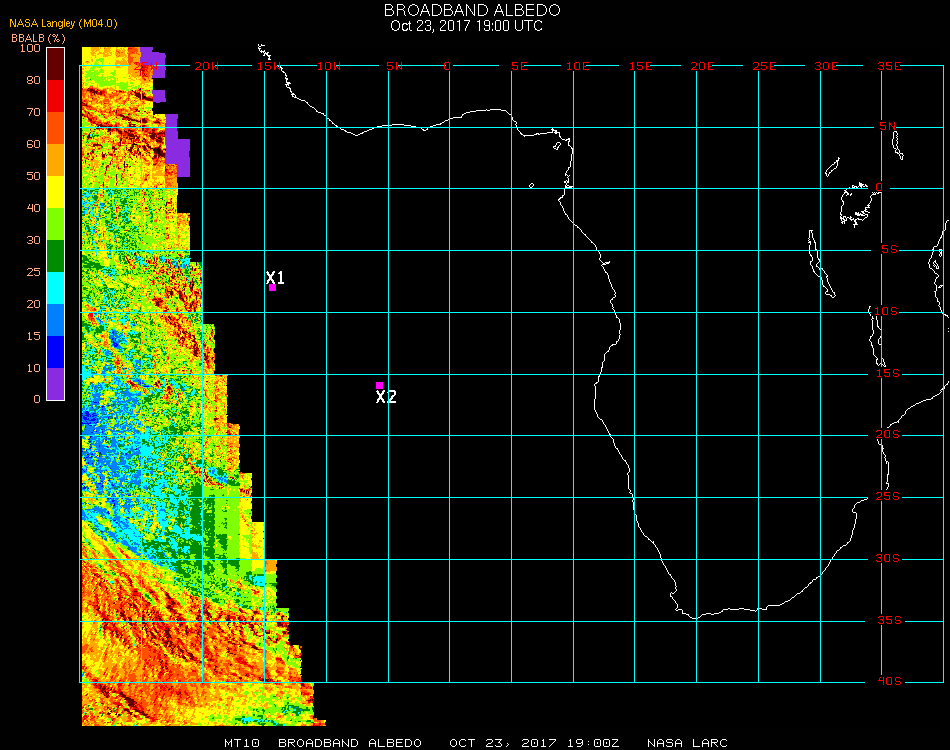950x750 pixels.
Task: Click the '20S' latitude label
Action: click(x=888, y=435)
